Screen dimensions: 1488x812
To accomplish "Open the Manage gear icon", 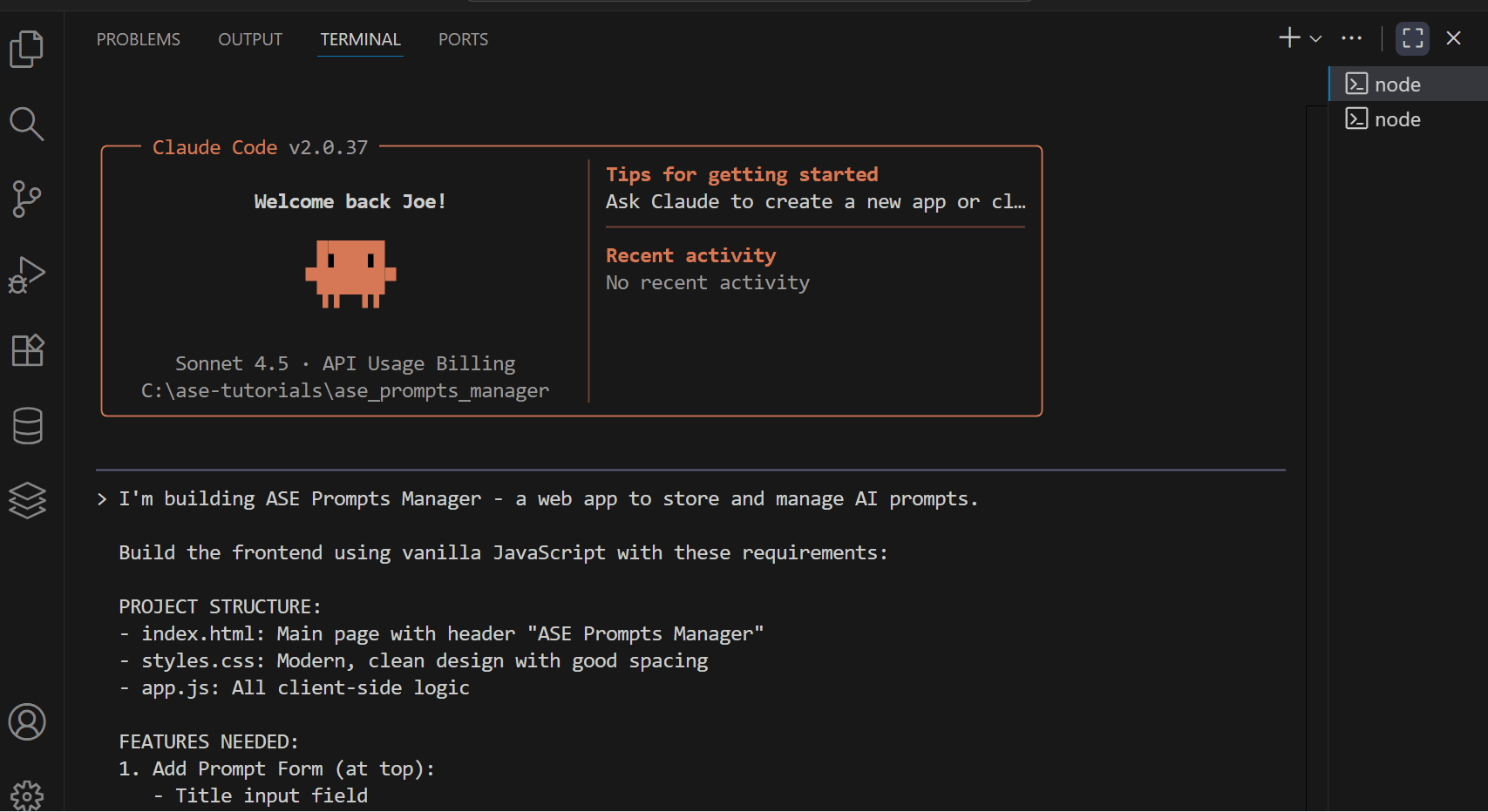I will pyautogui.click(x=27, y=795).
